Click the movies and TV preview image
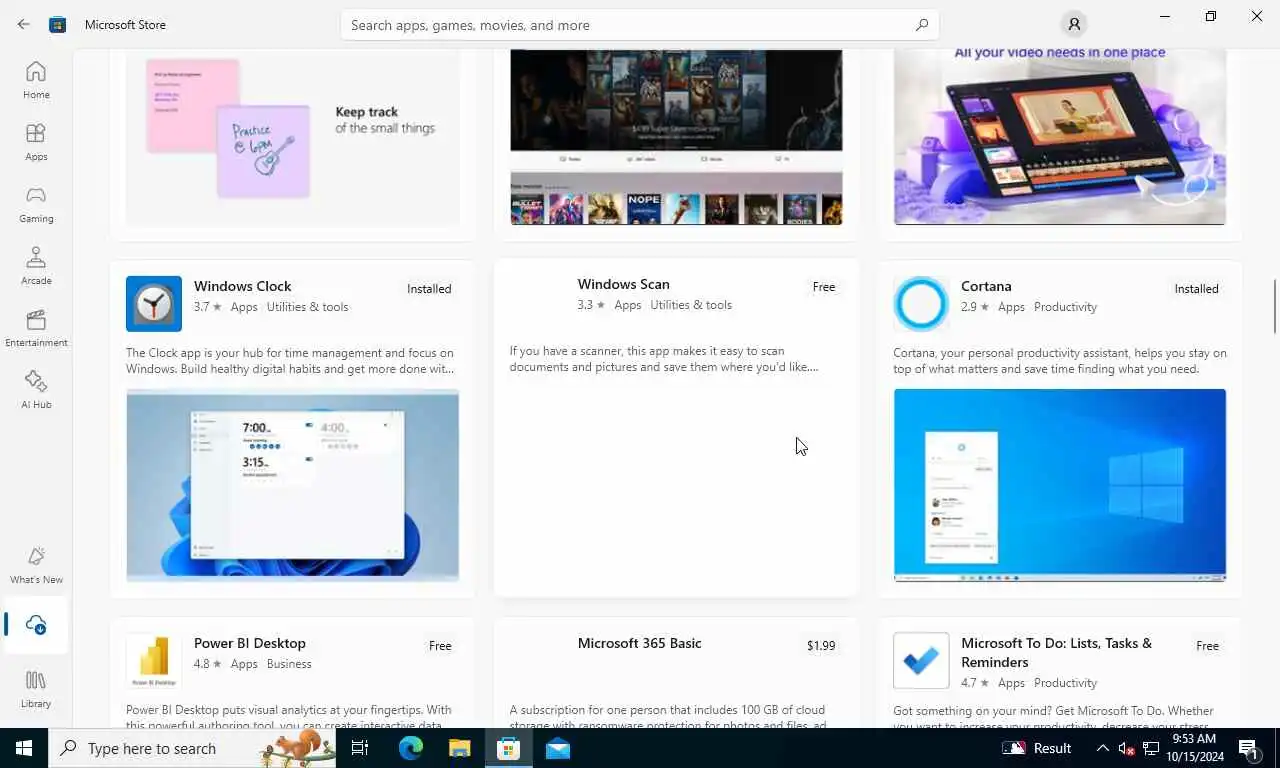 pos(676,137)
